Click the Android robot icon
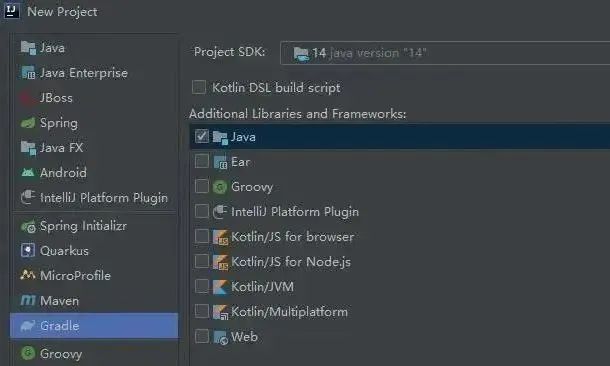Screen dimensions: 610x366 [x=28, y=172]
